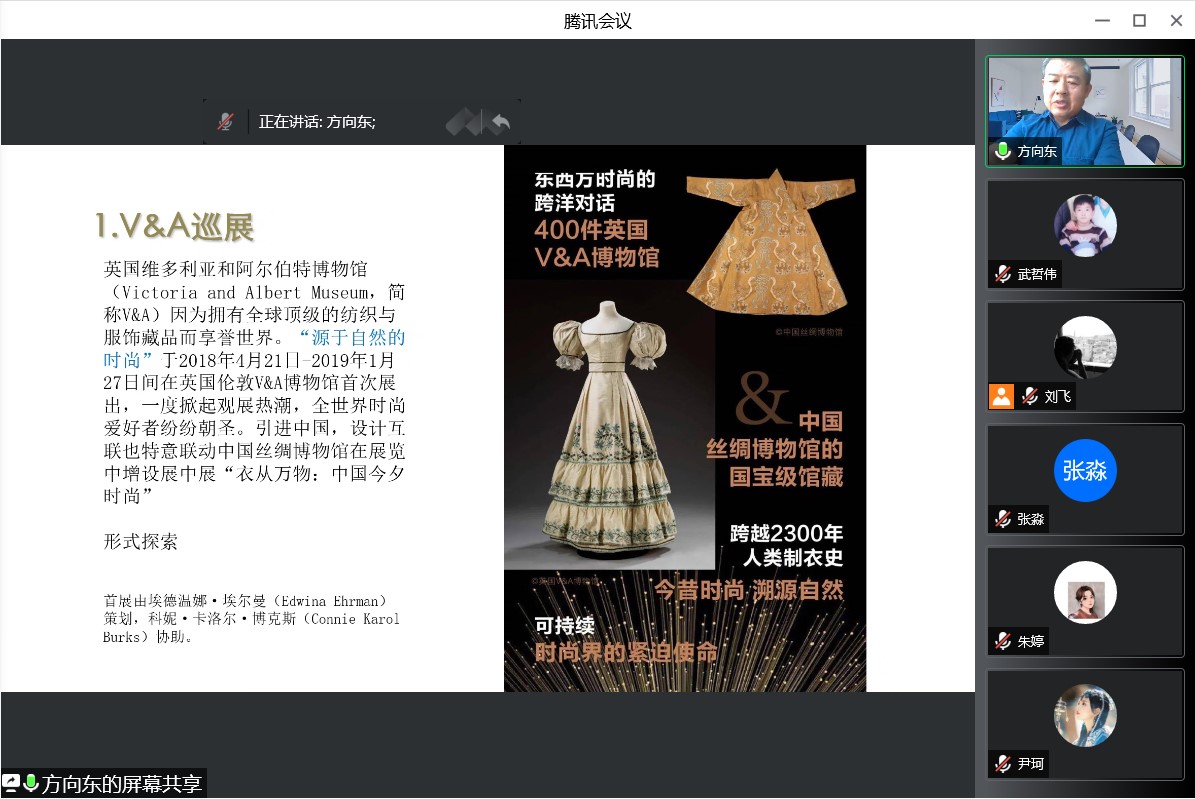Select 刘飞's participant avatar
The image size is (1195, 799).
1085,347
